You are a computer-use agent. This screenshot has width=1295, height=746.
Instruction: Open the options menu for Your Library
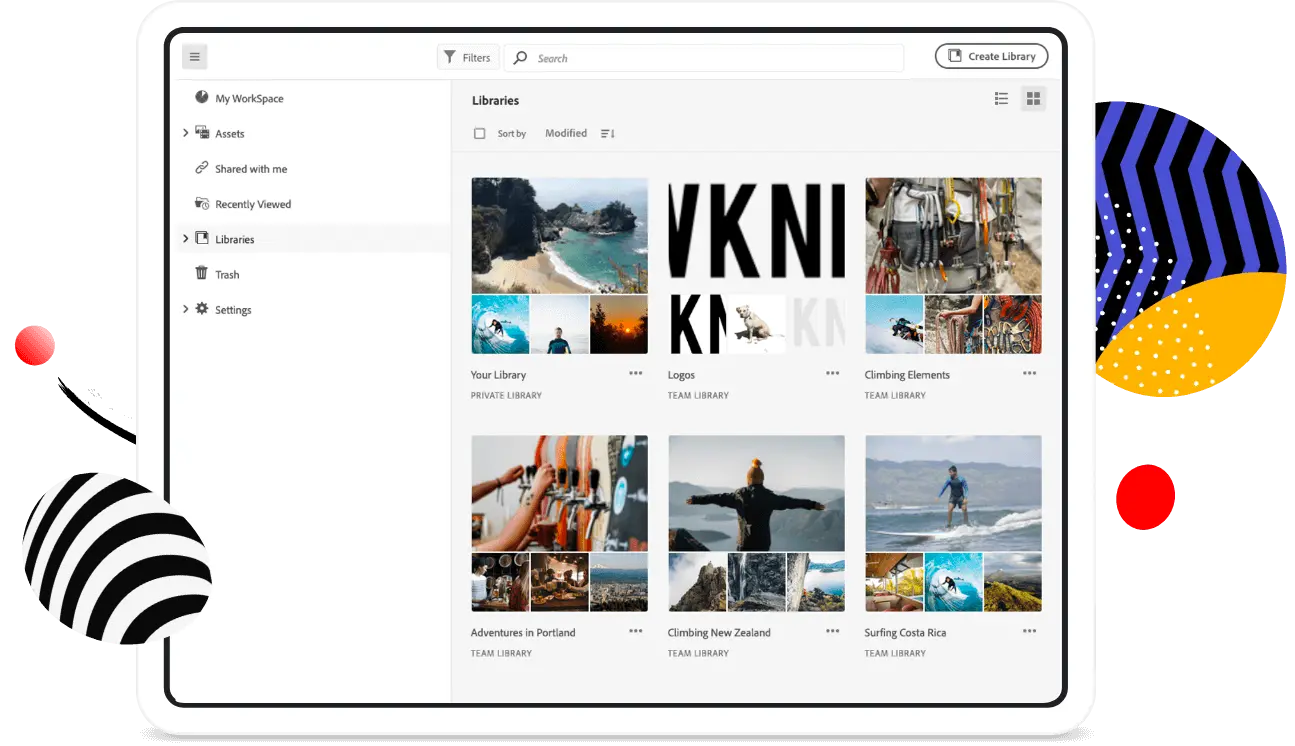click(635, 373)
